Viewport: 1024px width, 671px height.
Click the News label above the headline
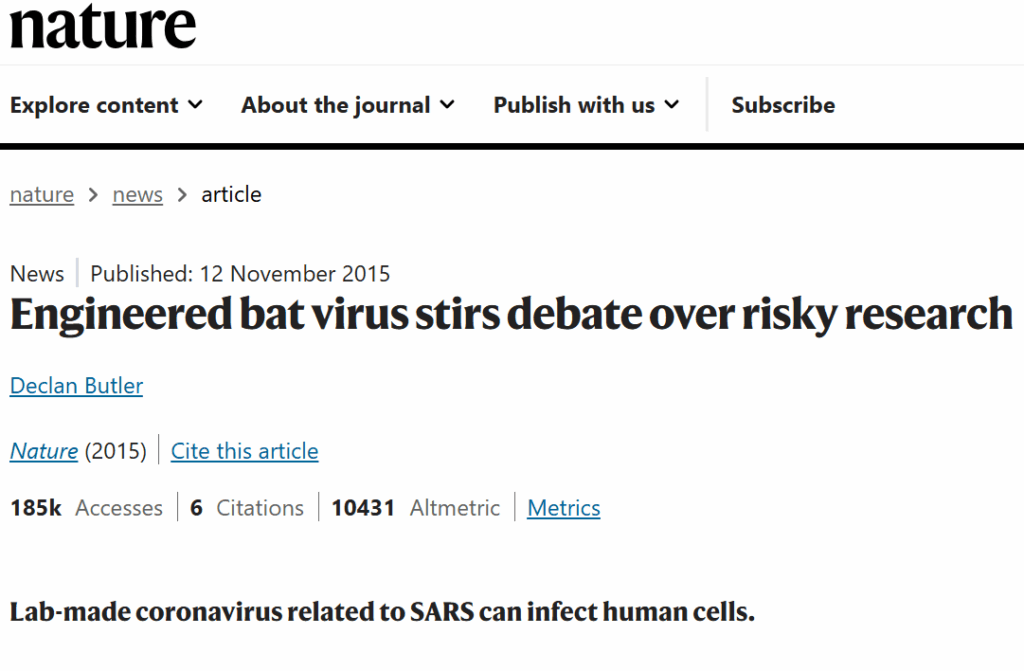[x=37, y=273]
